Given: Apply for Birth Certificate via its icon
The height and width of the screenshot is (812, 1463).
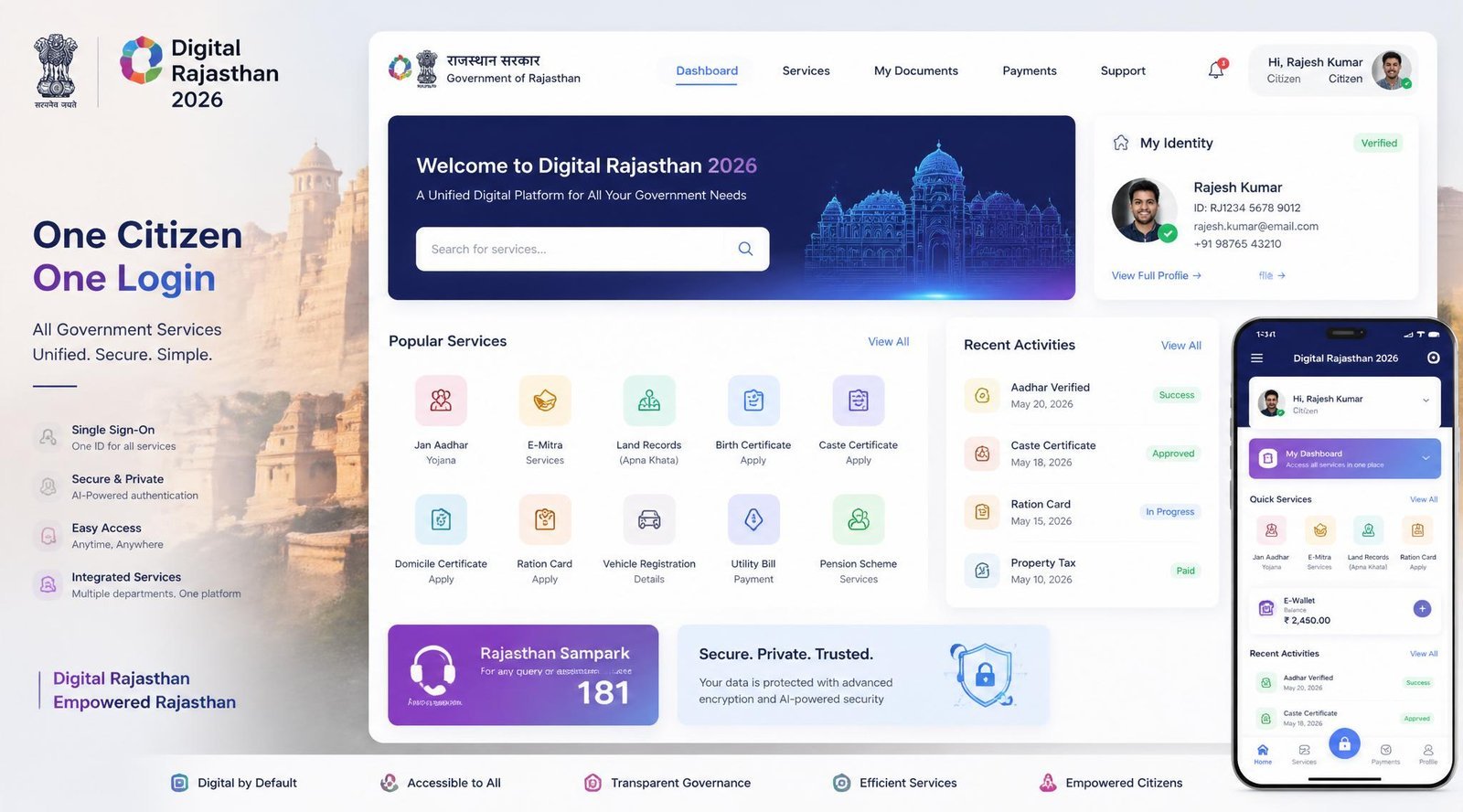Looking at the screenshot, I should [753, 401].
